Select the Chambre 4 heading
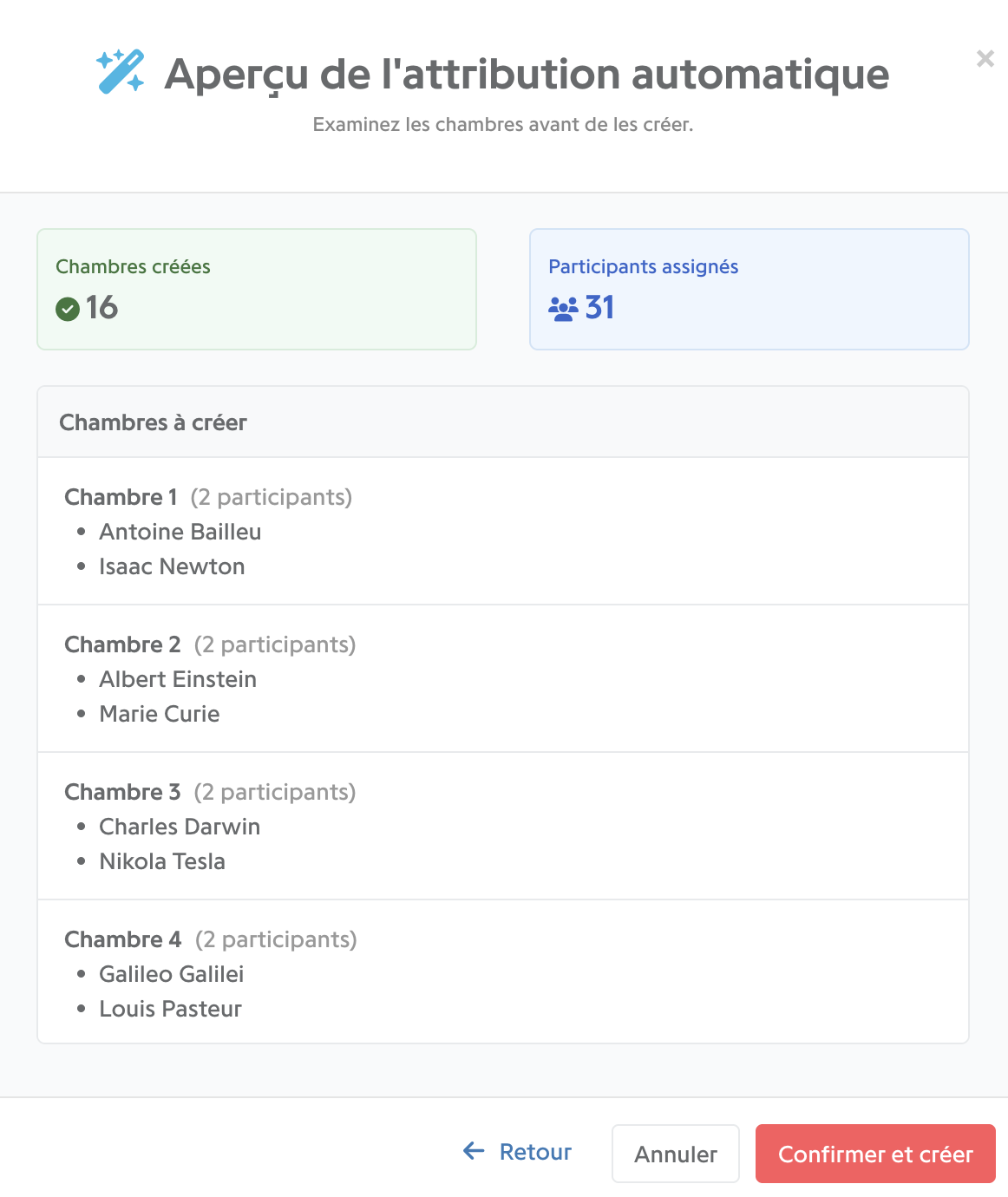The height and width of the screenshot is (1197, 1008). [123, 939]
